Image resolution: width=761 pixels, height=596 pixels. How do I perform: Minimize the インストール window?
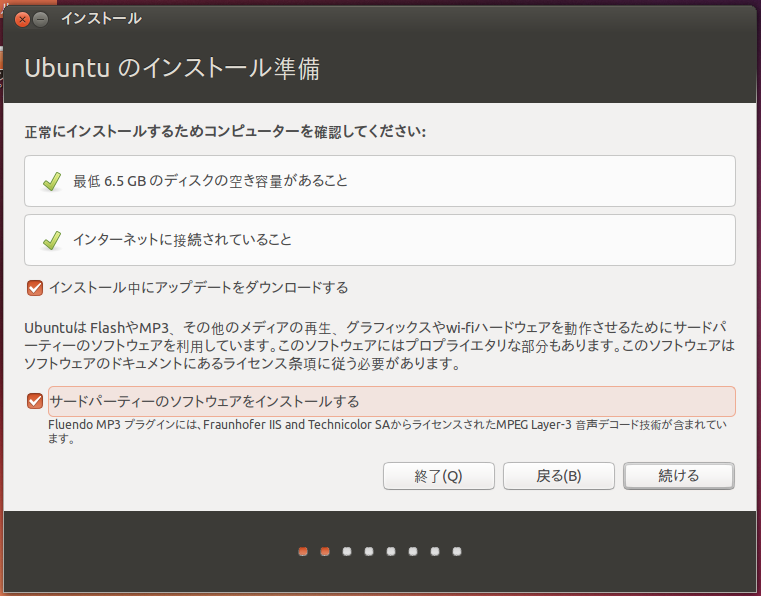(x=41, y=19)
